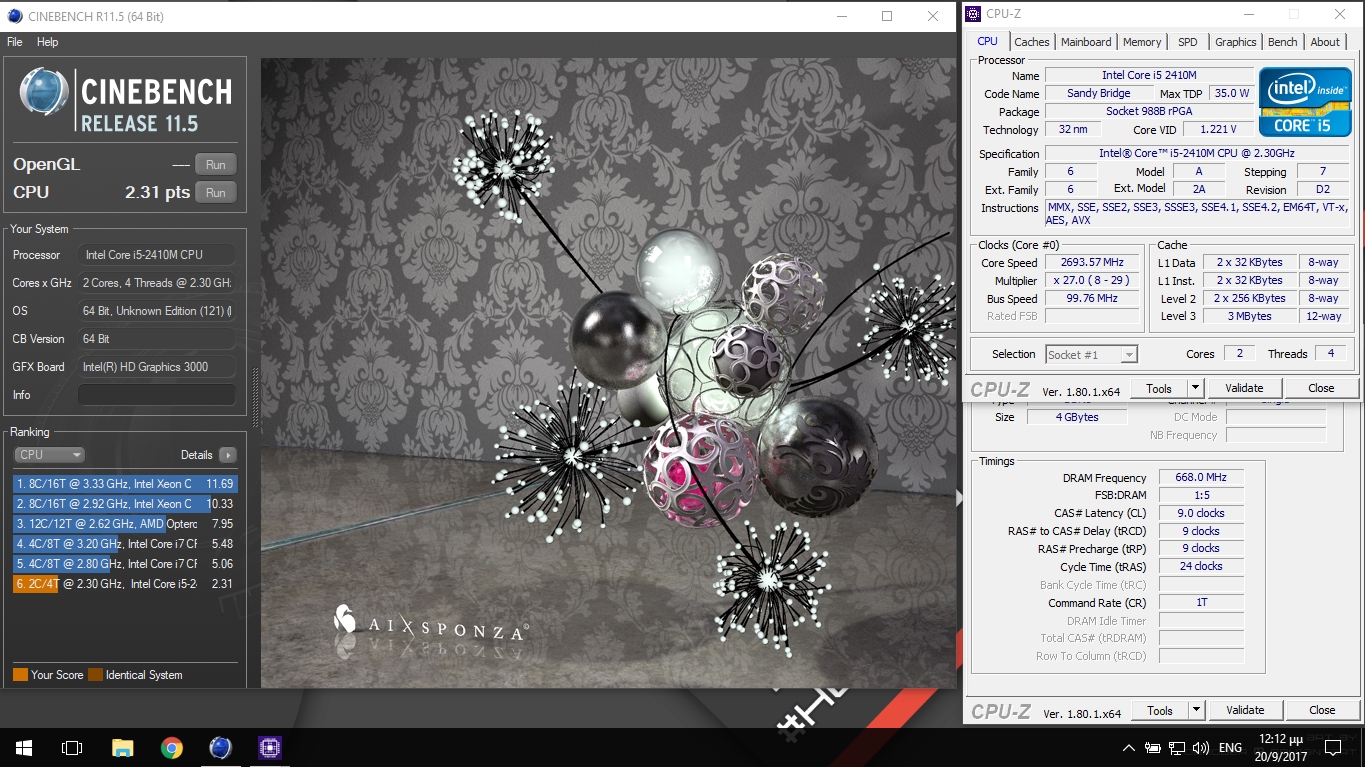Switch to Bench tab in CPU-Z
The image size is (1365, 767).
[x=1283, y=42]
